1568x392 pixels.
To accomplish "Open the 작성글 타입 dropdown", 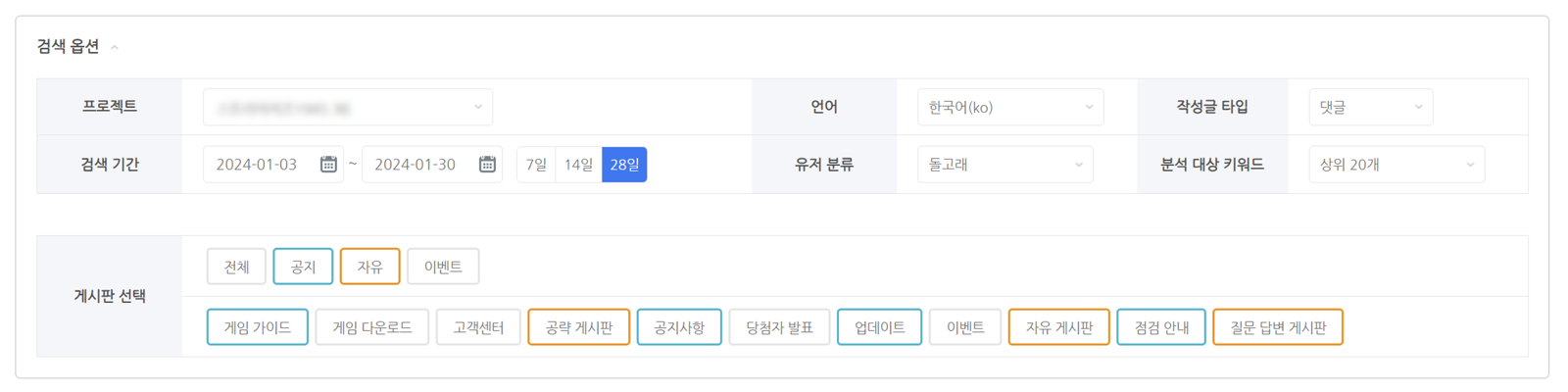I will (1370, 107).
